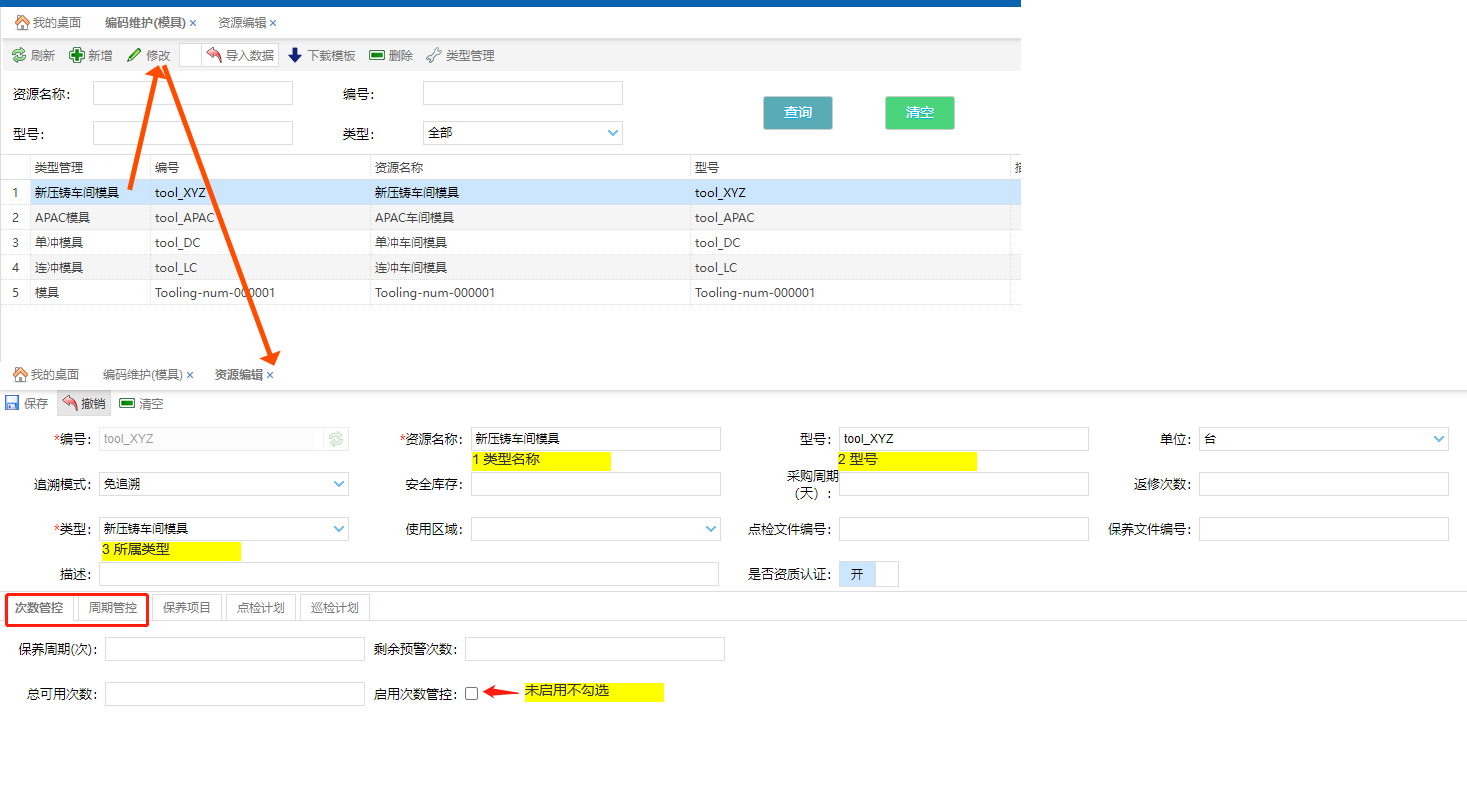Image resolution: width=1467 pixels, height=798 pixels.
Task: Click the 刷新 refresh icon in toolbar
Action: (x=18, y=56)
